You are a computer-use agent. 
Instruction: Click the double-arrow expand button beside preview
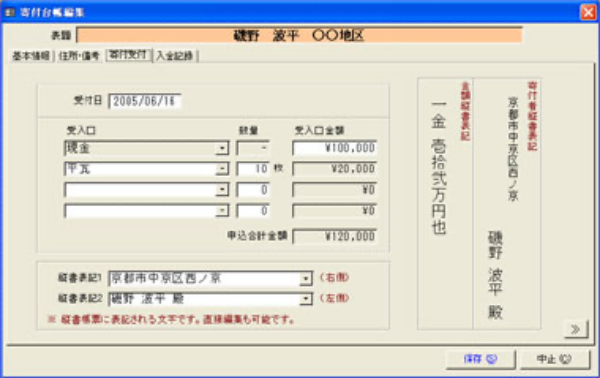(x=576, y=329)
